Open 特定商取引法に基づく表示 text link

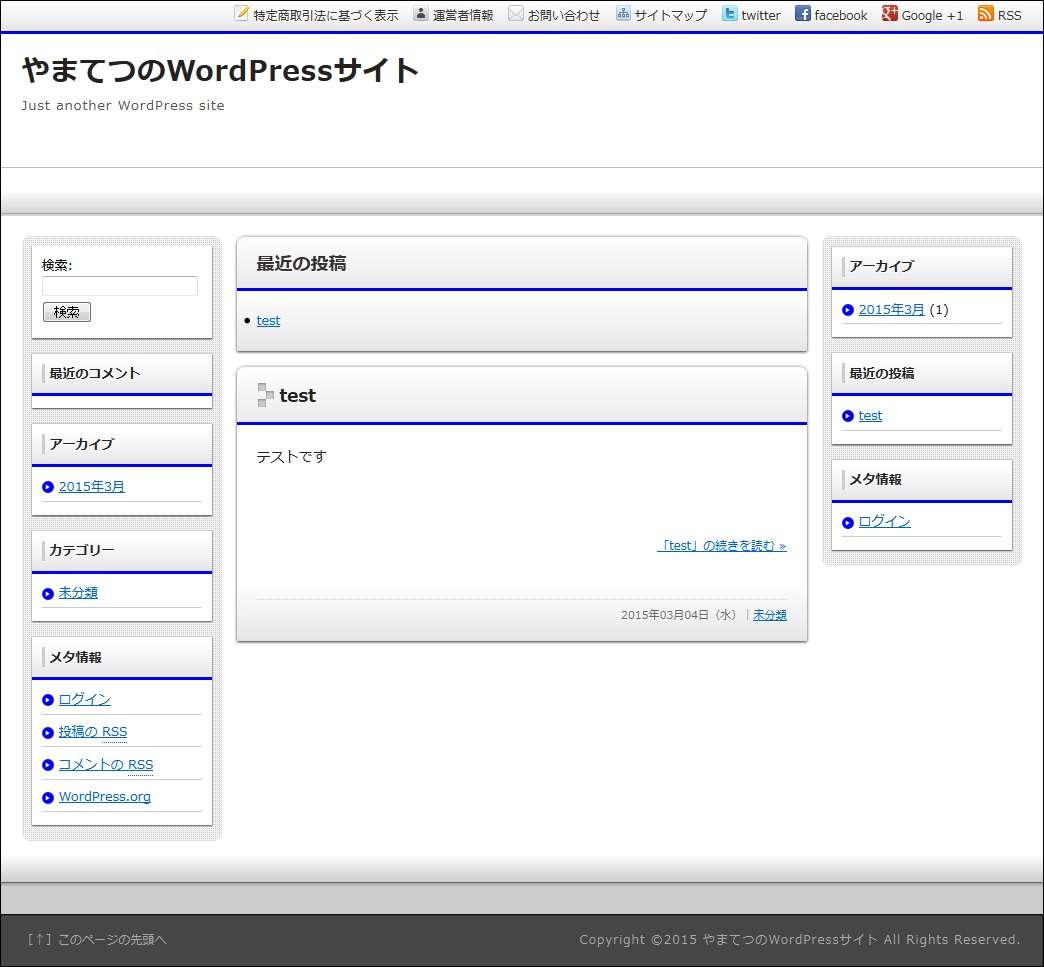[x=326, y=15]
